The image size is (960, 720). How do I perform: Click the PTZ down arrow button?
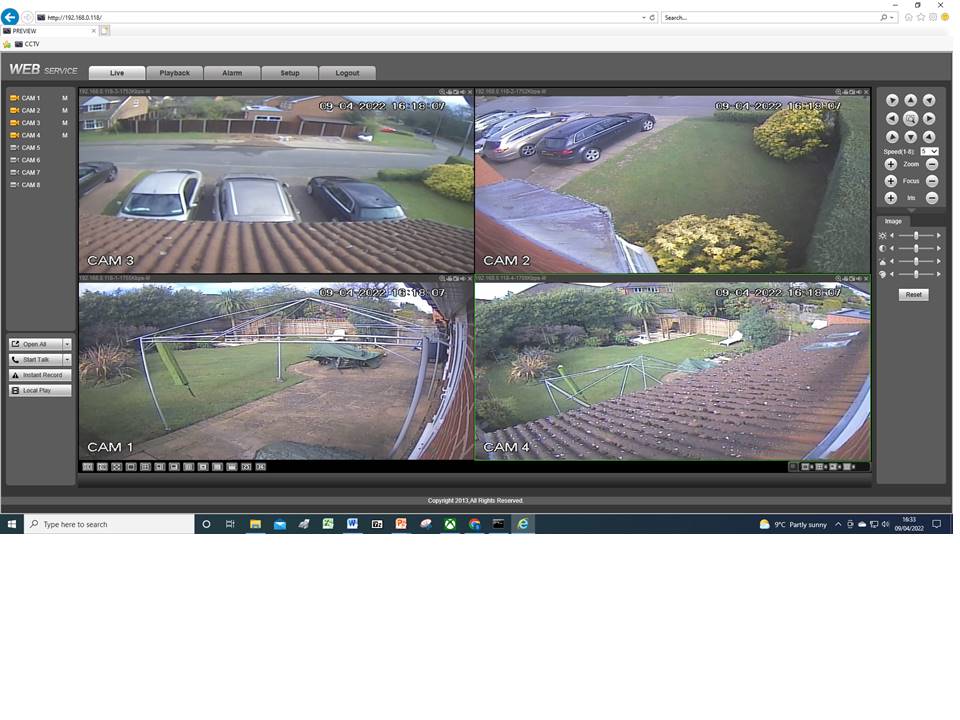tap(910, 137)
